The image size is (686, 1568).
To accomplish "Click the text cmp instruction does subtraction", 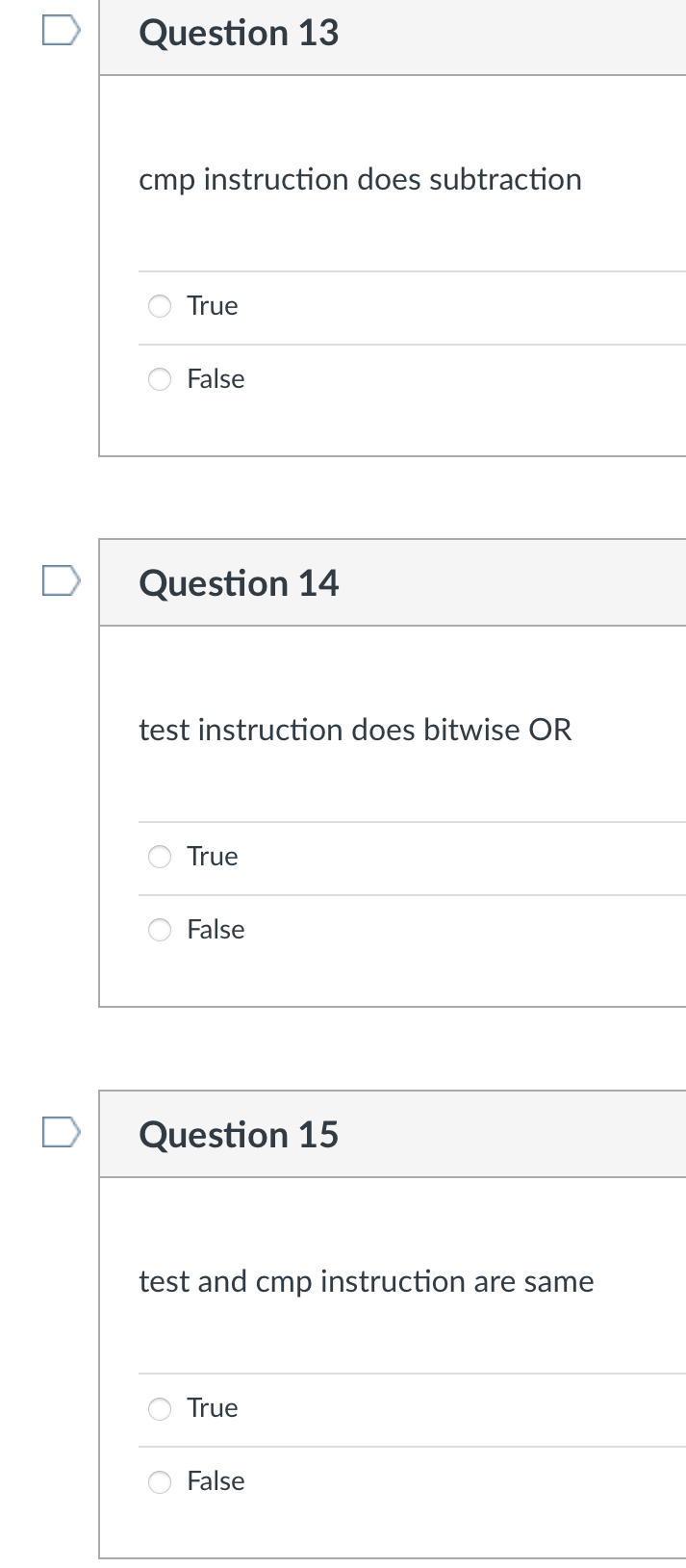I will coord(361,179).
